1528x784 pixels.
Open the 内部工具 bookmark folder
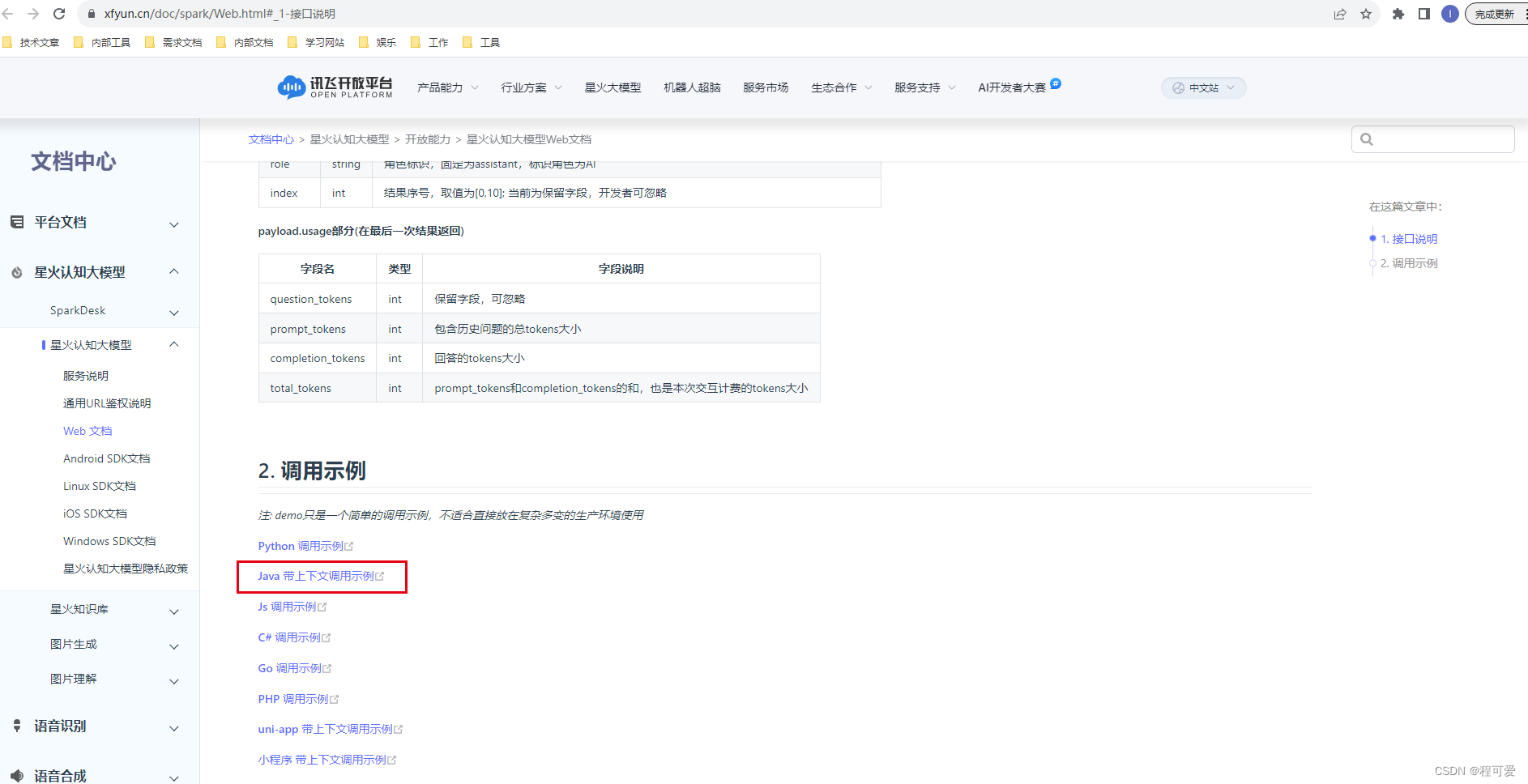click(x=103, y=42)
